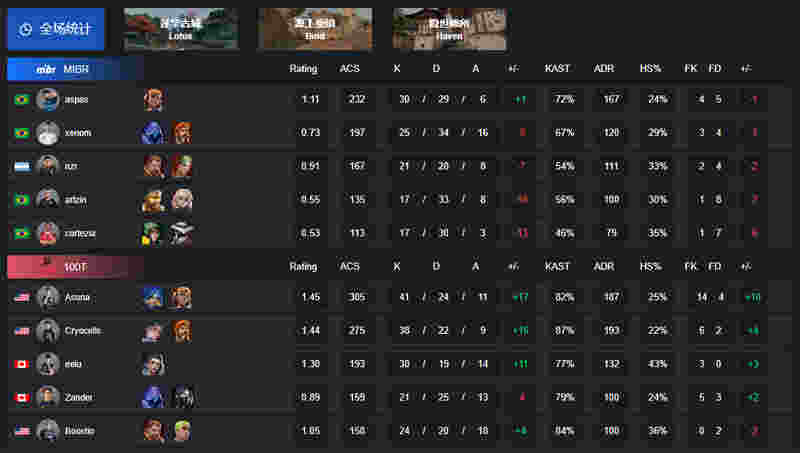800x453 pixels.
Task: Click cortezia's second agent icon
Action: 182,233
